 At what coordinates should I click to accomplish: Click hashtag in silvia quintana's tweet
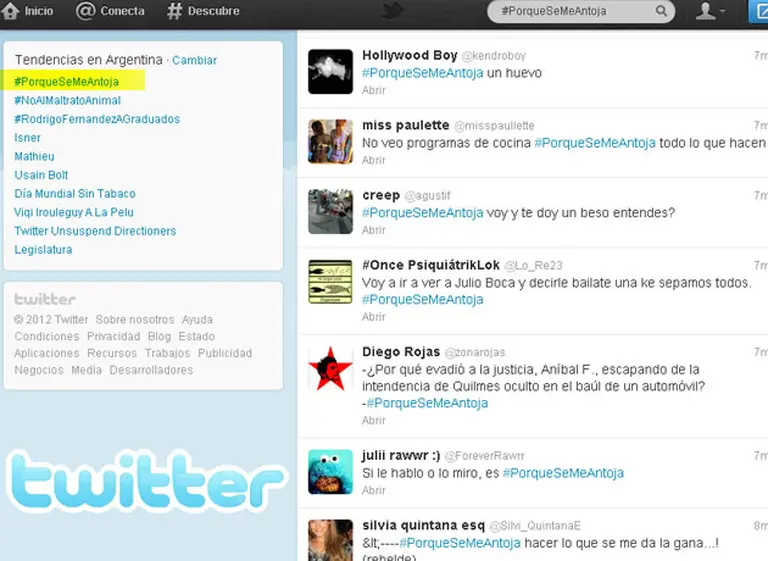coord(460,543)
